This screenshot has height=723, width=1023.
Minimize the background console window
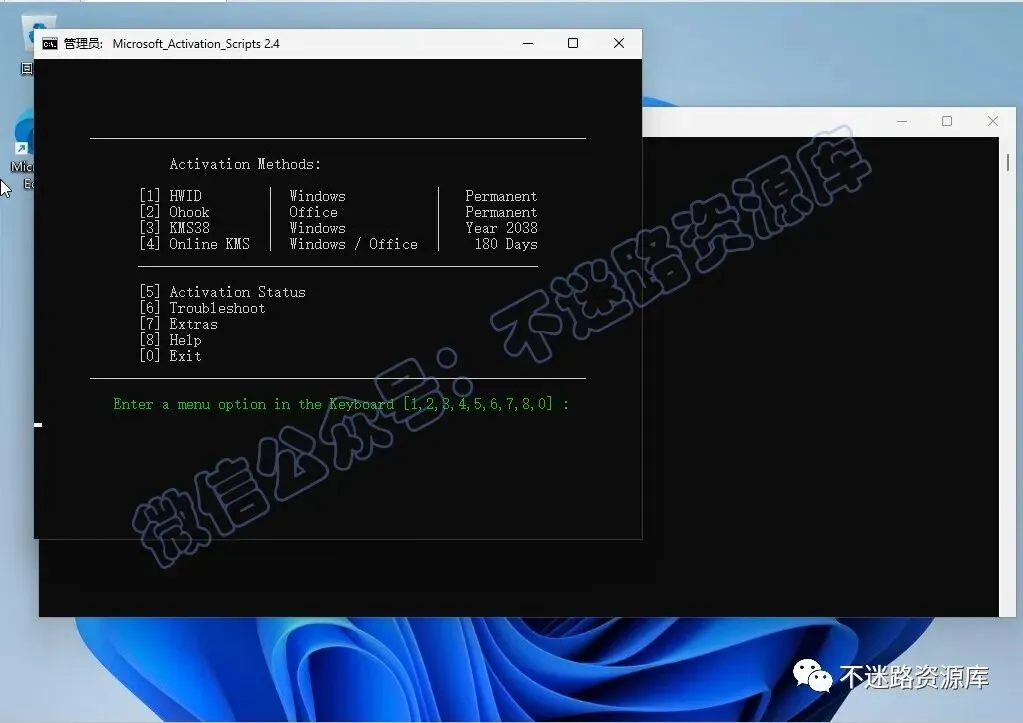[x=902, y=121]
